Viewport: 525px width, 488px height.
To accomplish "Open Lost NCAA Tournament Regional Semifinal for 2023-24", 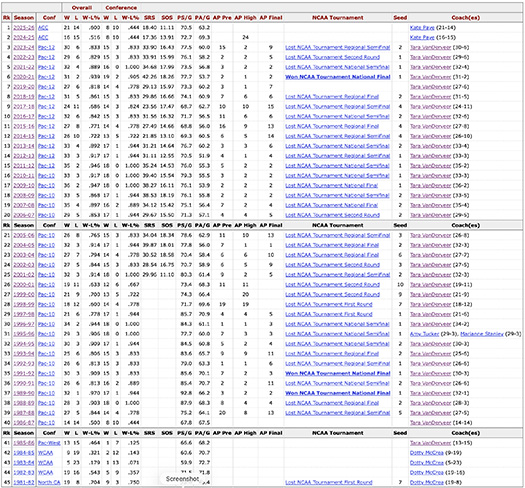I will 338,47.
